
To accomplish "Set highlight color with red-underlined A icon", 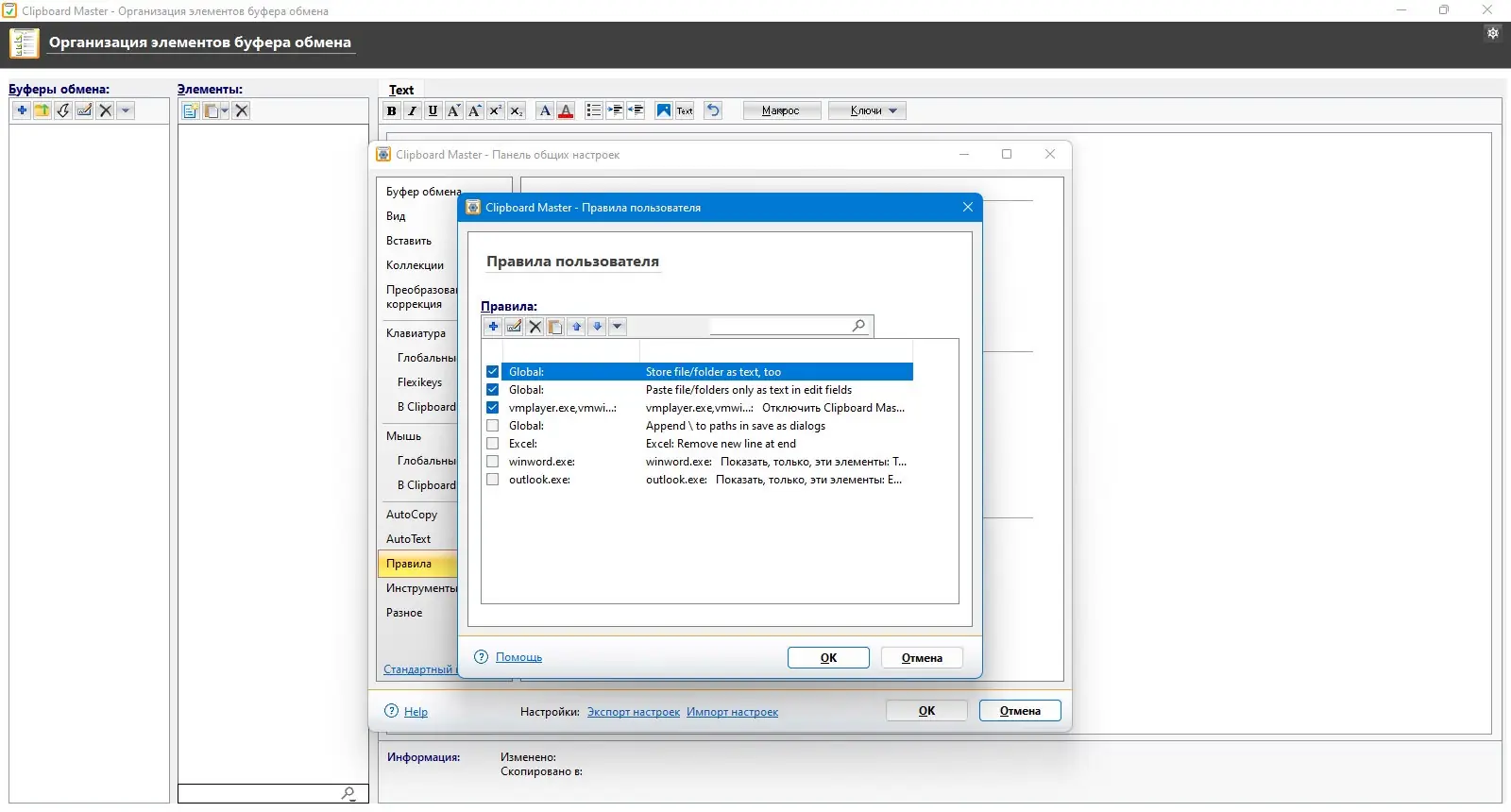I will click(566, 110).
